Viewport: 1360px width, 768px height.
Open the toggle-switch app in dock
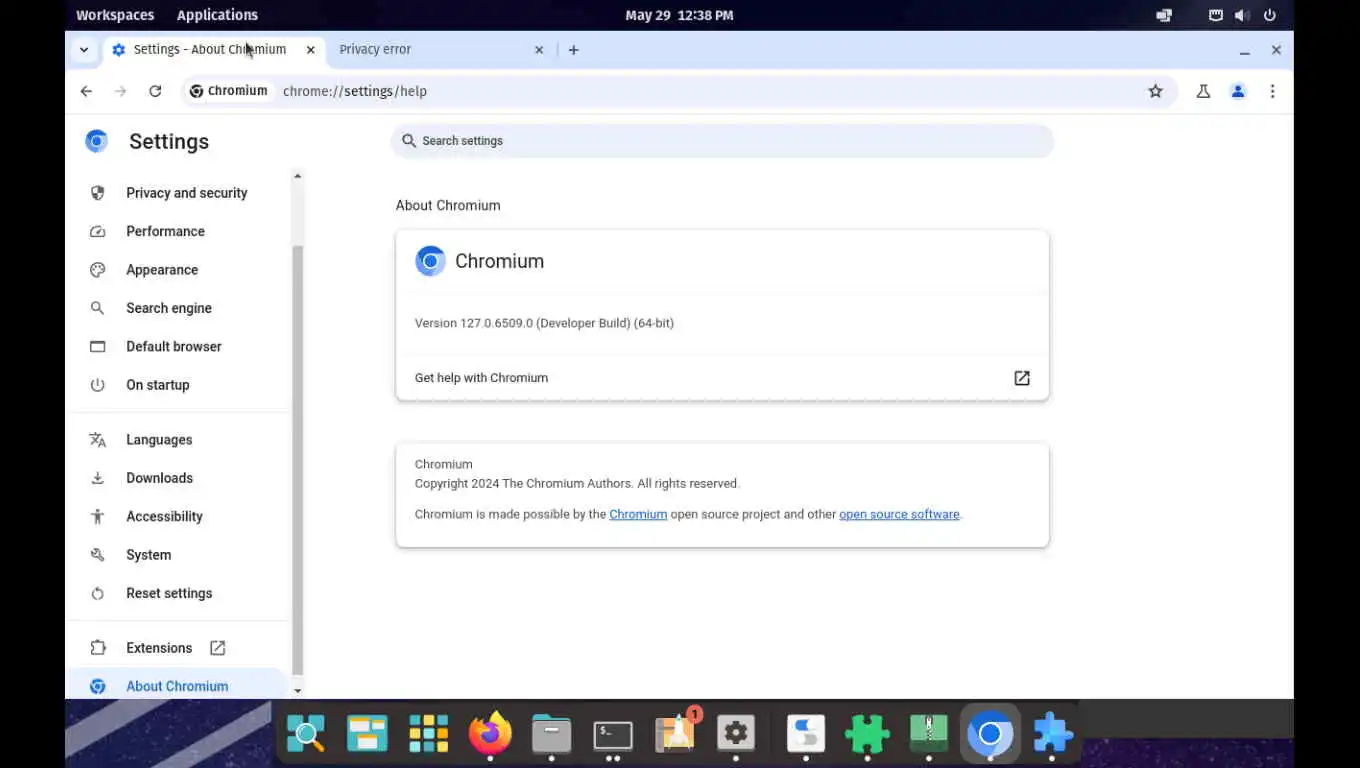click(806, 734)
